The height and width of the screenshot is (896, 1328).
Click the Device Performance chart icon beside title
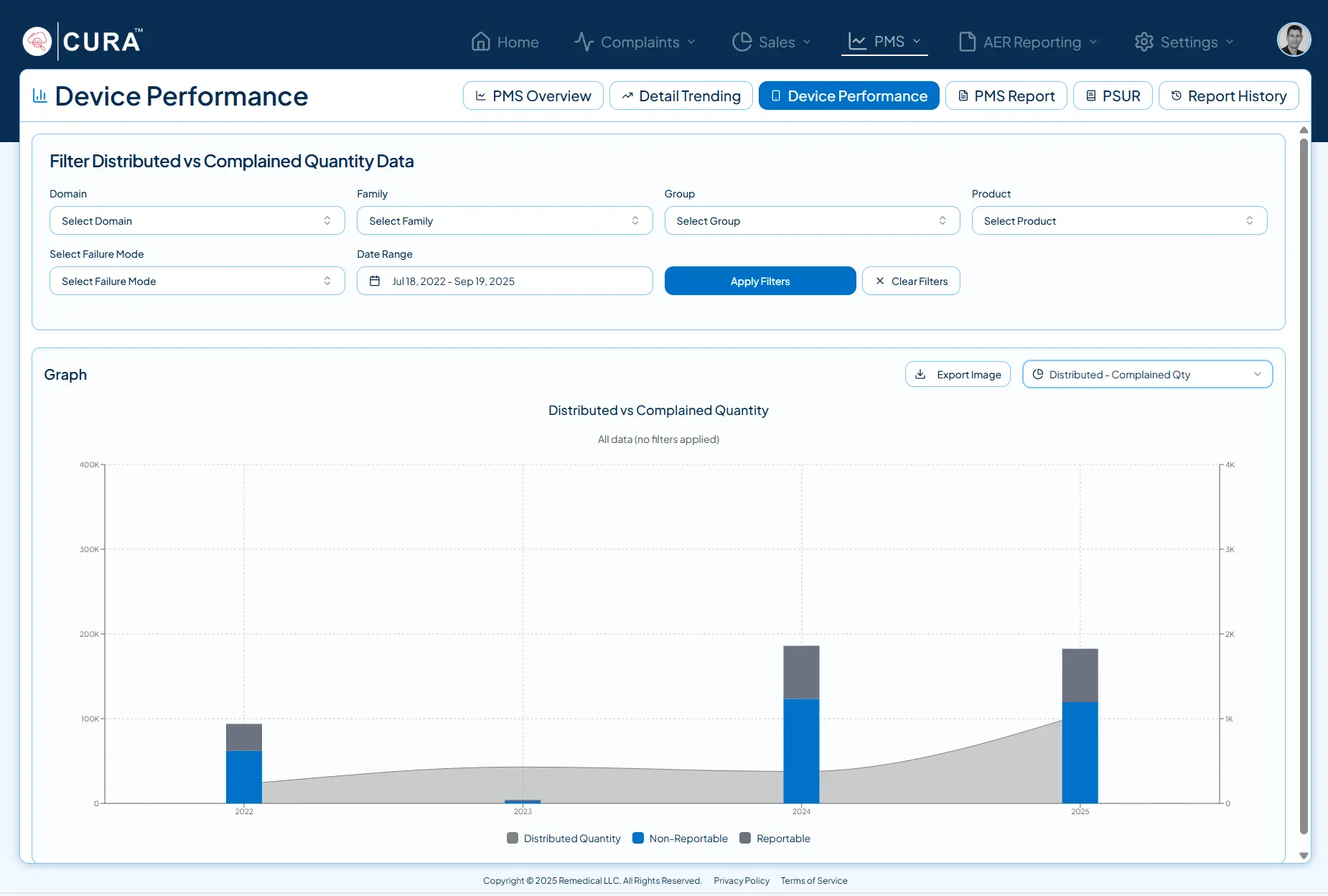tap(40, 96)
